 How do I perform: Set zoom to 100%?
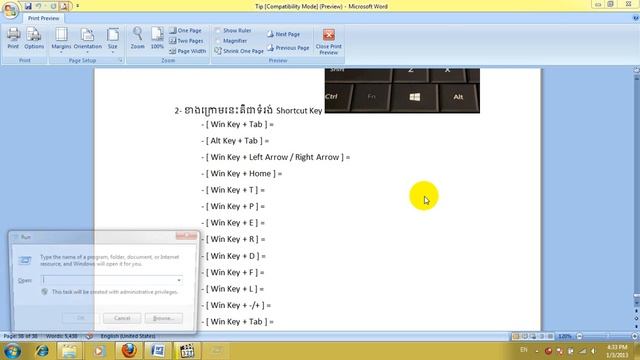pyautogui.click(x=157, y=38)
